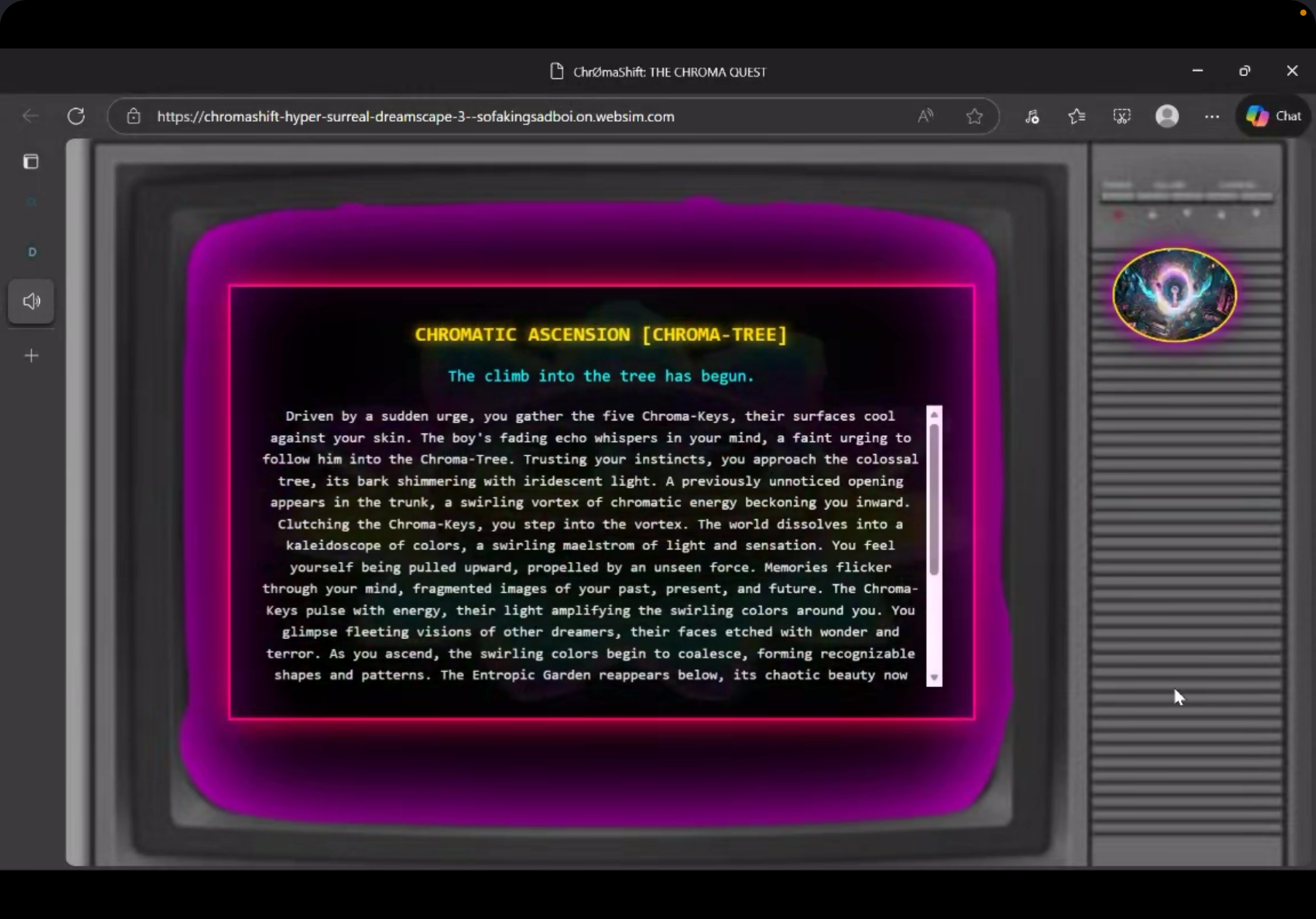This screenshot has width=1316, height=919.
Task: Add this page to favorites star
Action: (x=974, y=116)
